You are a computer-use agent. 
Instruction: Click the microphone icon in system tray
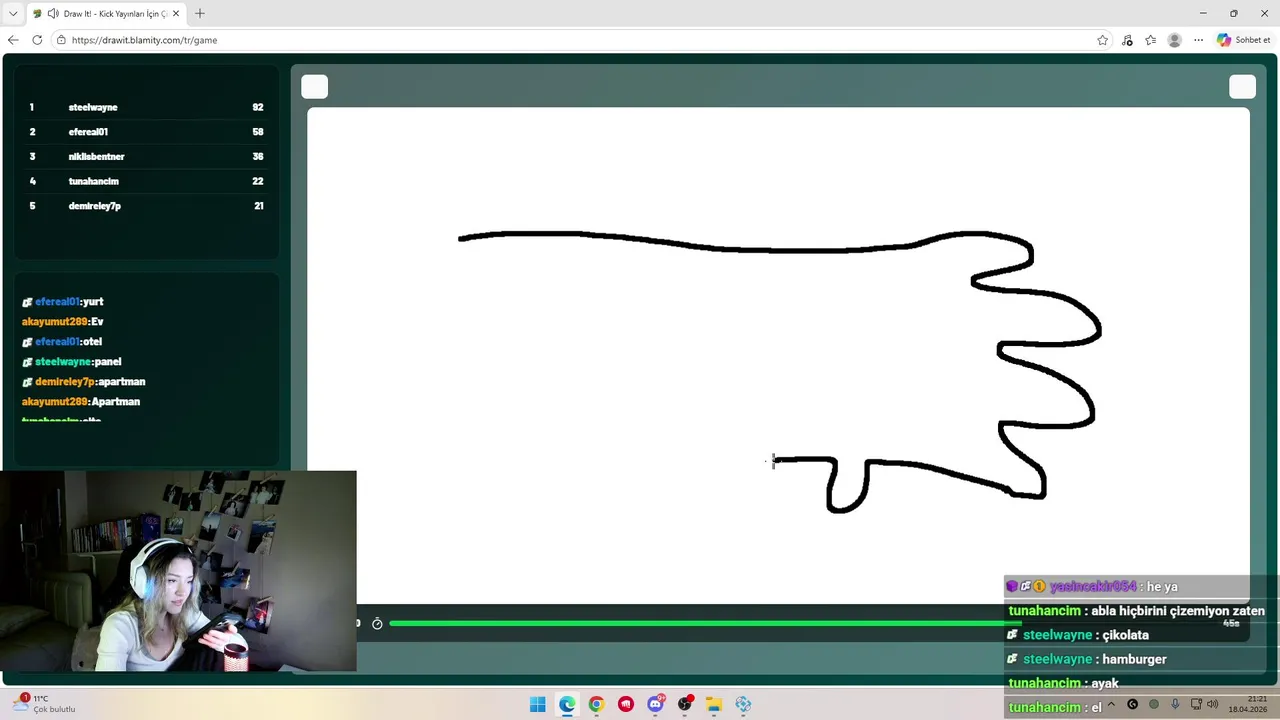pos(1175,704)
